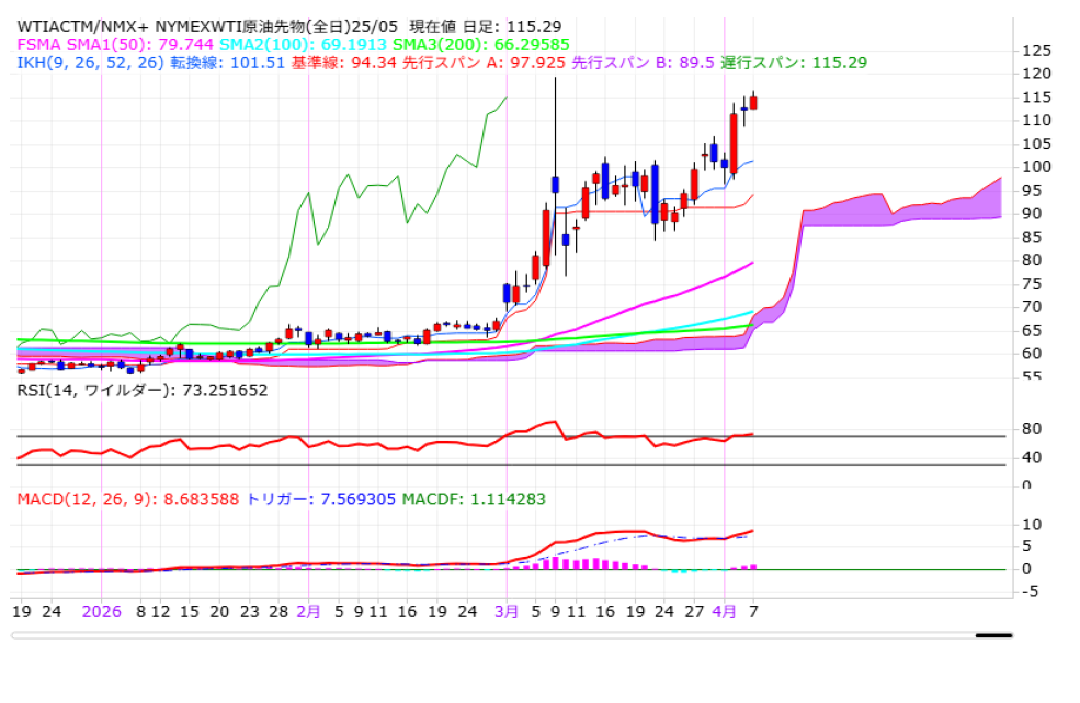Click the magenta SMA 50 line end
The image size is (1080, 703).
(750, 263)
